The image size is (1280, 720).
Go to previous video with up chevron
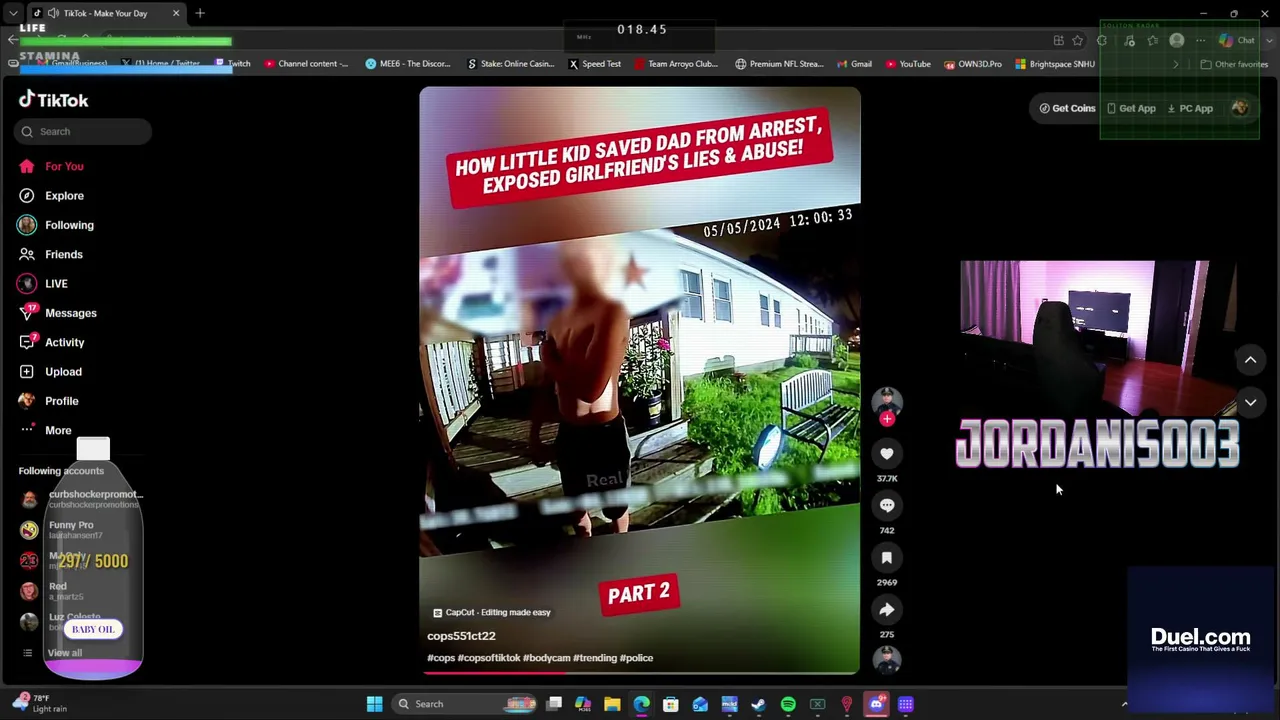click(1250, 360)
